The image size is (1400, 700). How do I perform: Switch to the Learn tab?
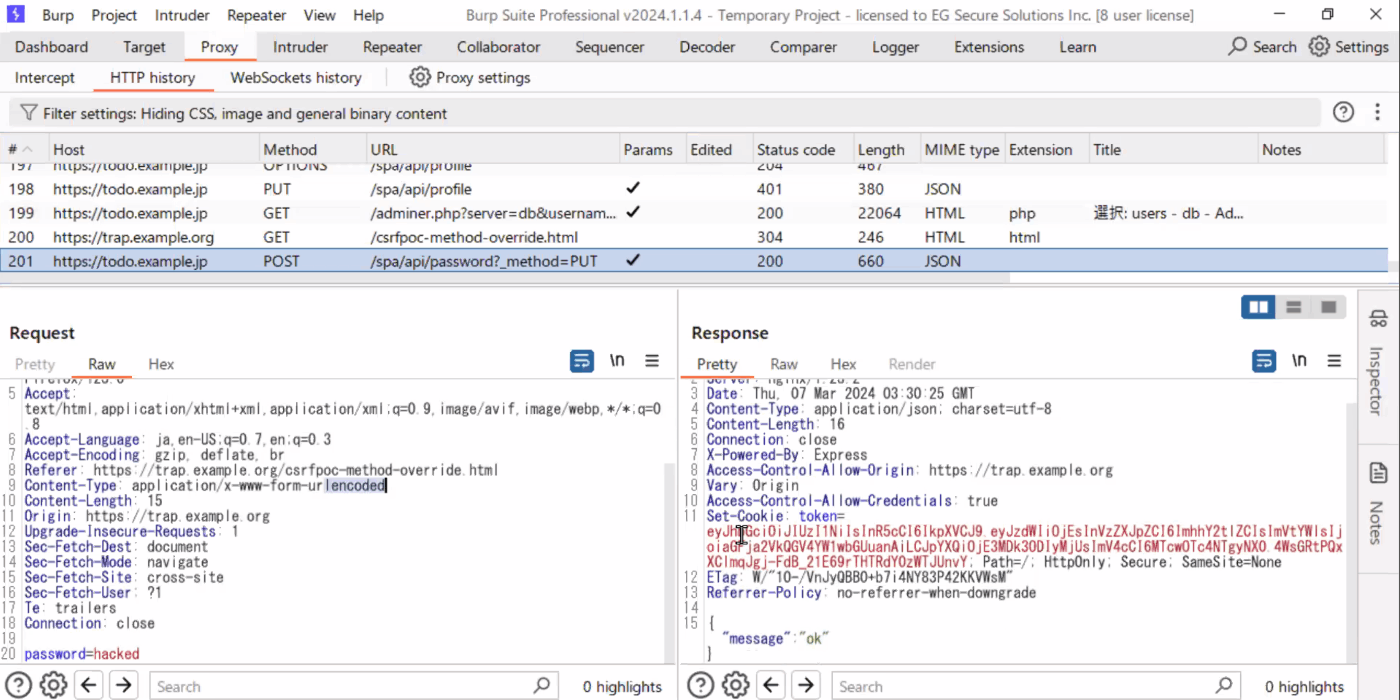click(1077, 47)
